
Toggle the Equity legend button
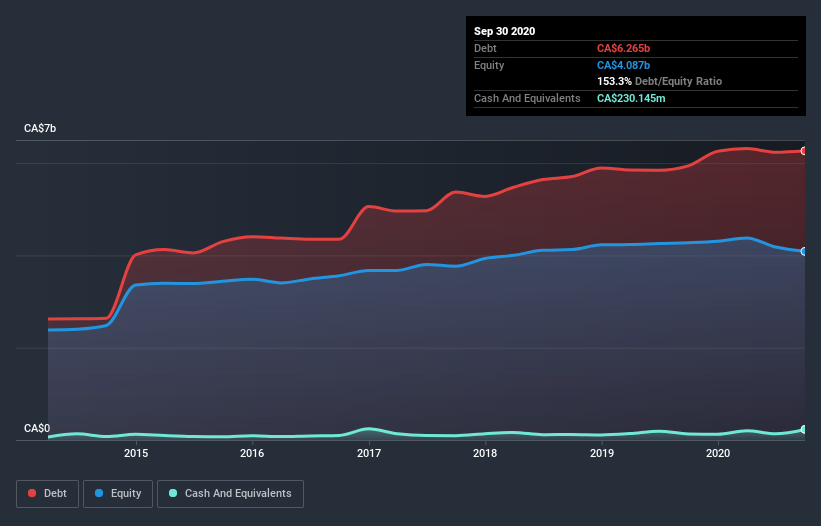[118, 494]
